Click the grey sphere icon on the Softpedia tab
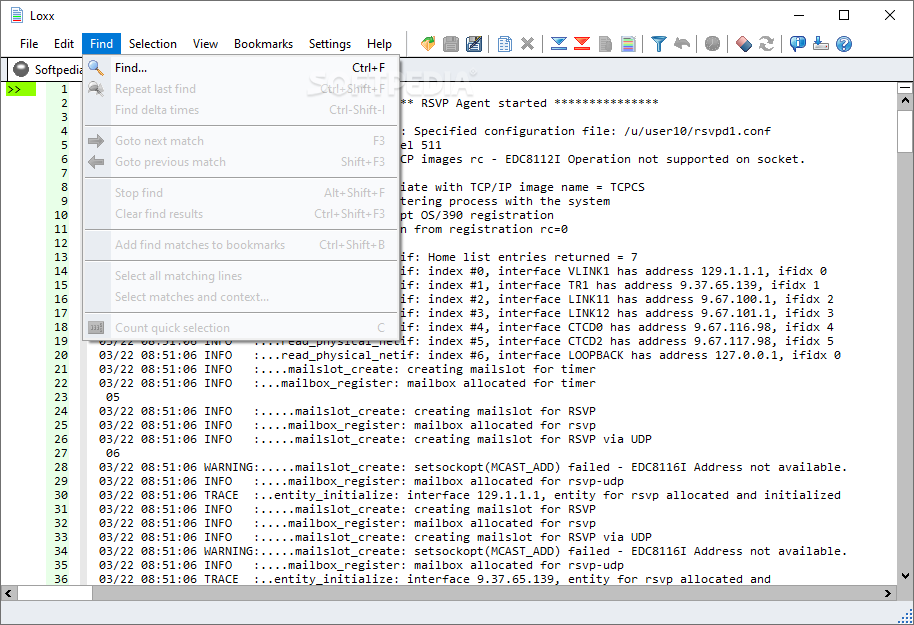The height and width of the screenshot is (625, 914). [x=21, y=69]
